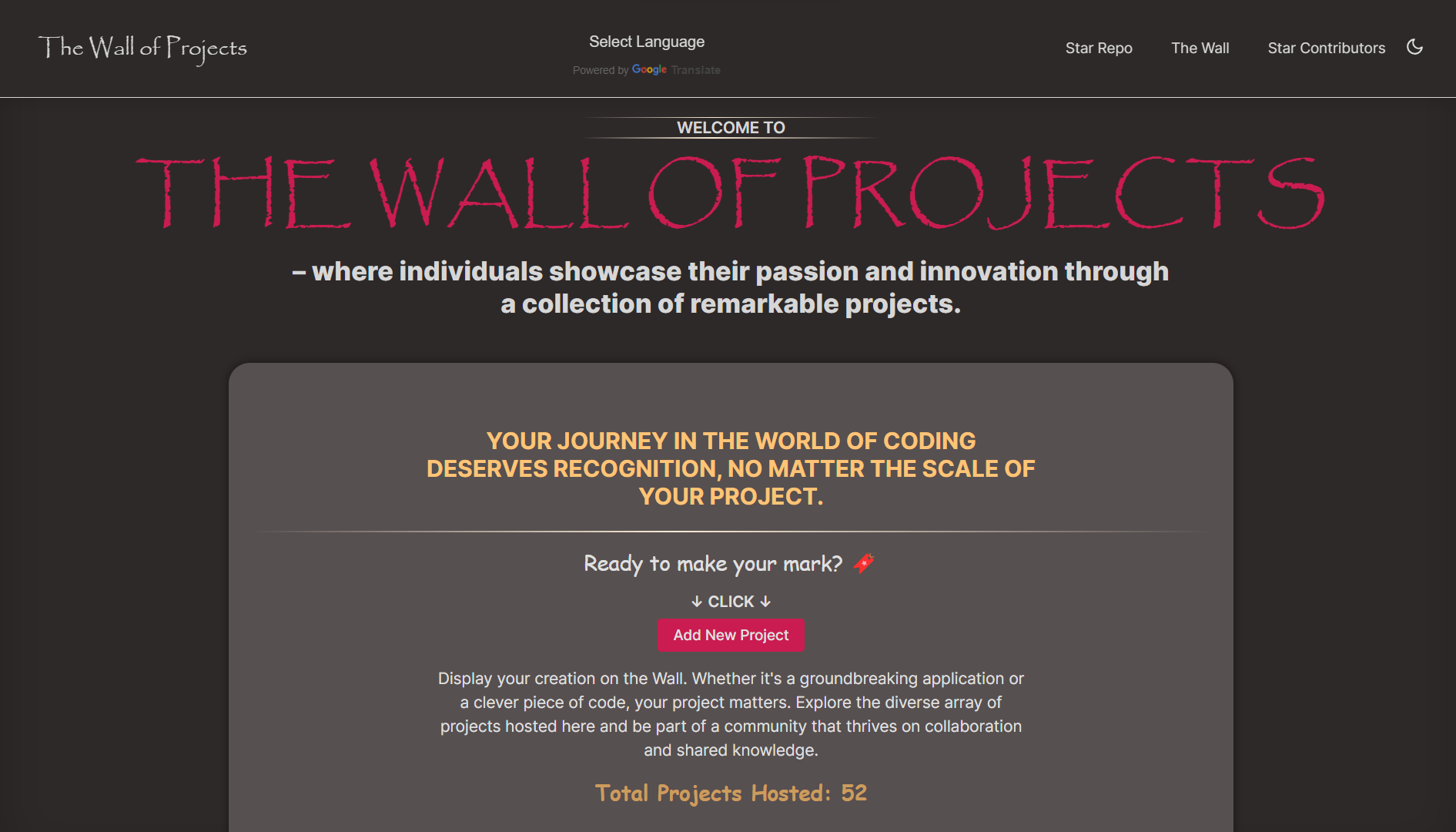Click the "Powered by Google Translate" link

[x=646, y=69]
